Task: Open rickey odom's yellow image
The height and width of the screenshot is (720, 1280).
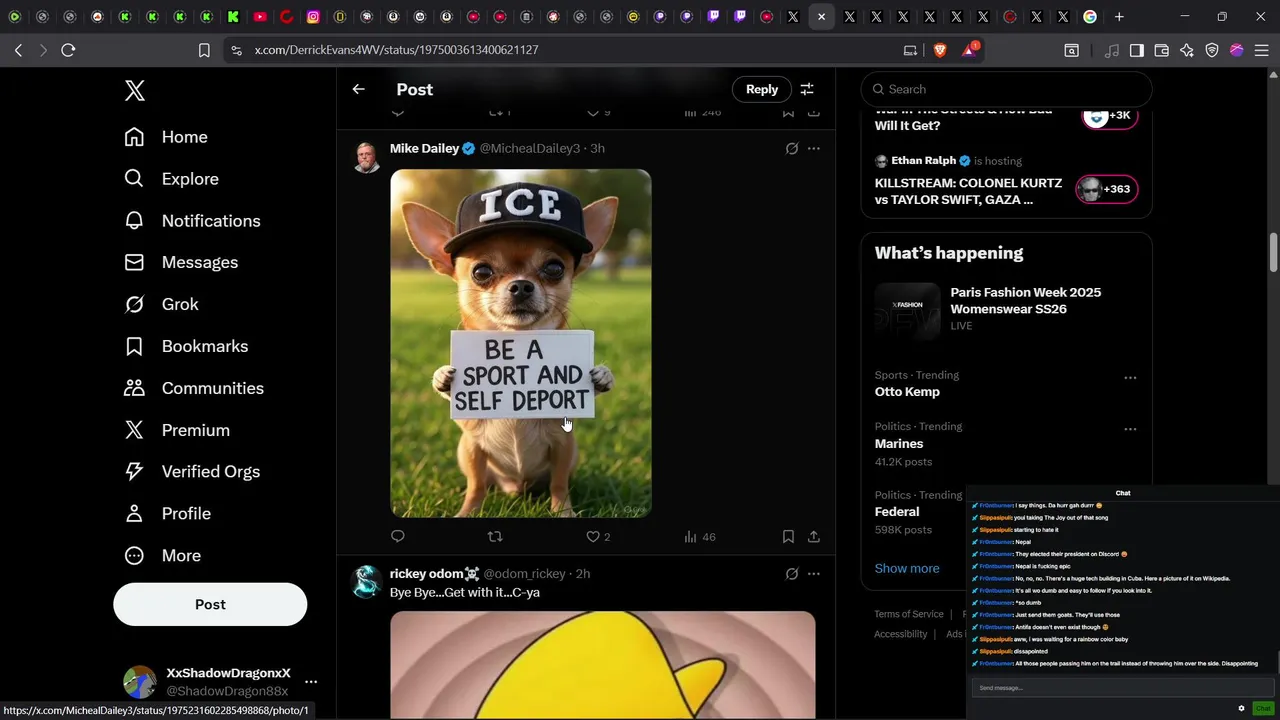Action: [x=603, y=665]
